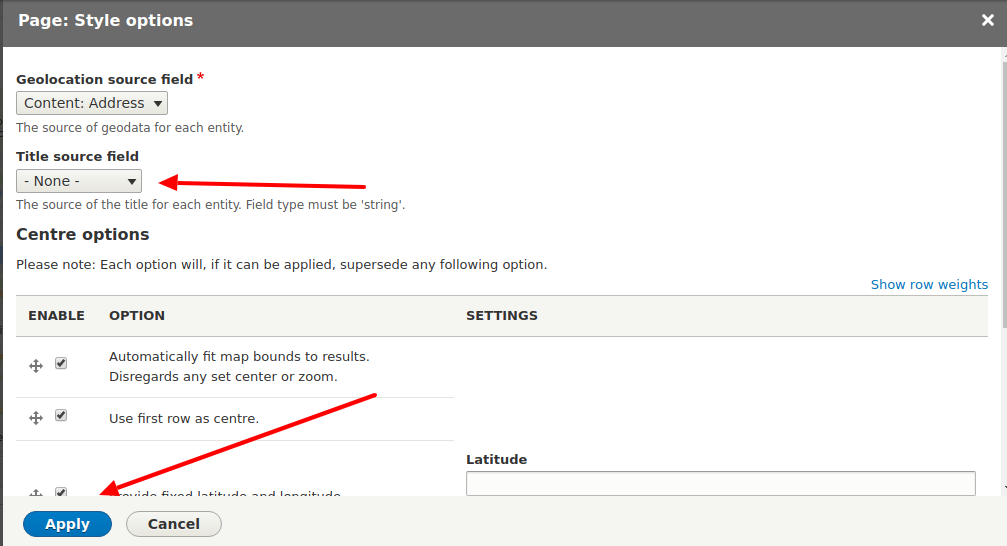Click the Use first row as centre text
Screen dimensions: 1007x546
coord(184,418)
